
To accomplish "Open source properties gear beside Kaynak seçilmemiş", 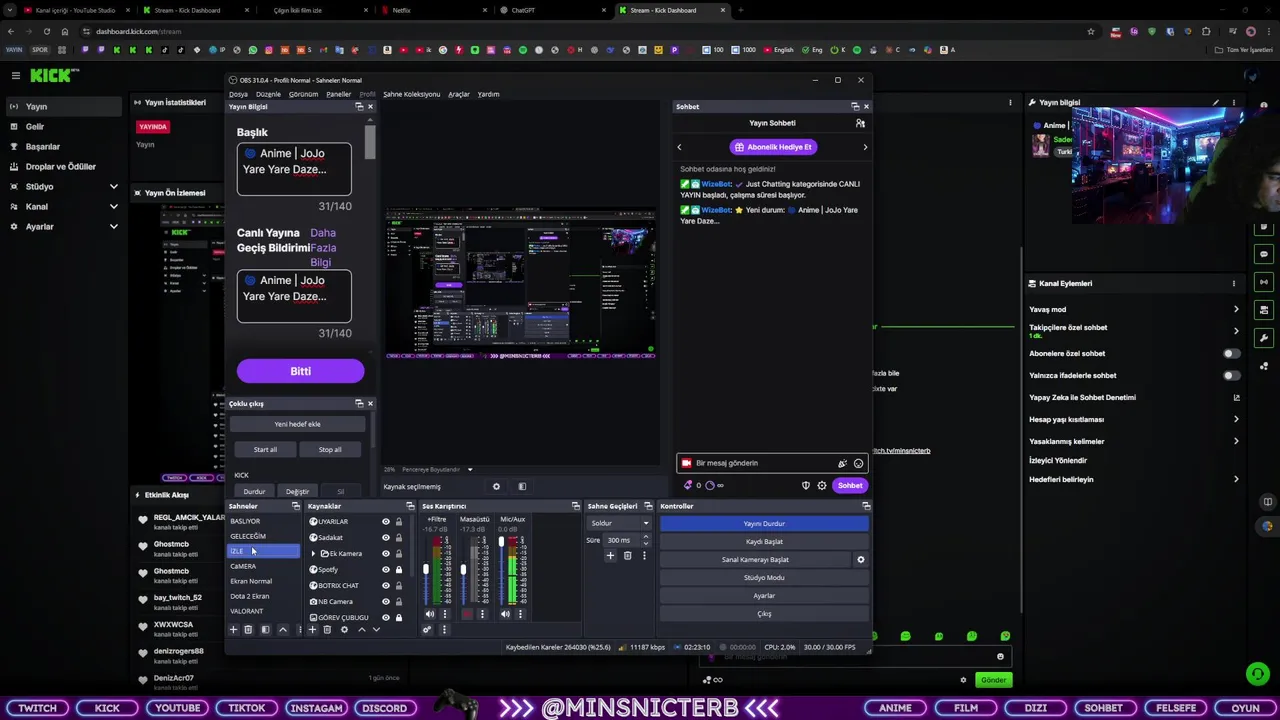I will (x=496, y=487).
